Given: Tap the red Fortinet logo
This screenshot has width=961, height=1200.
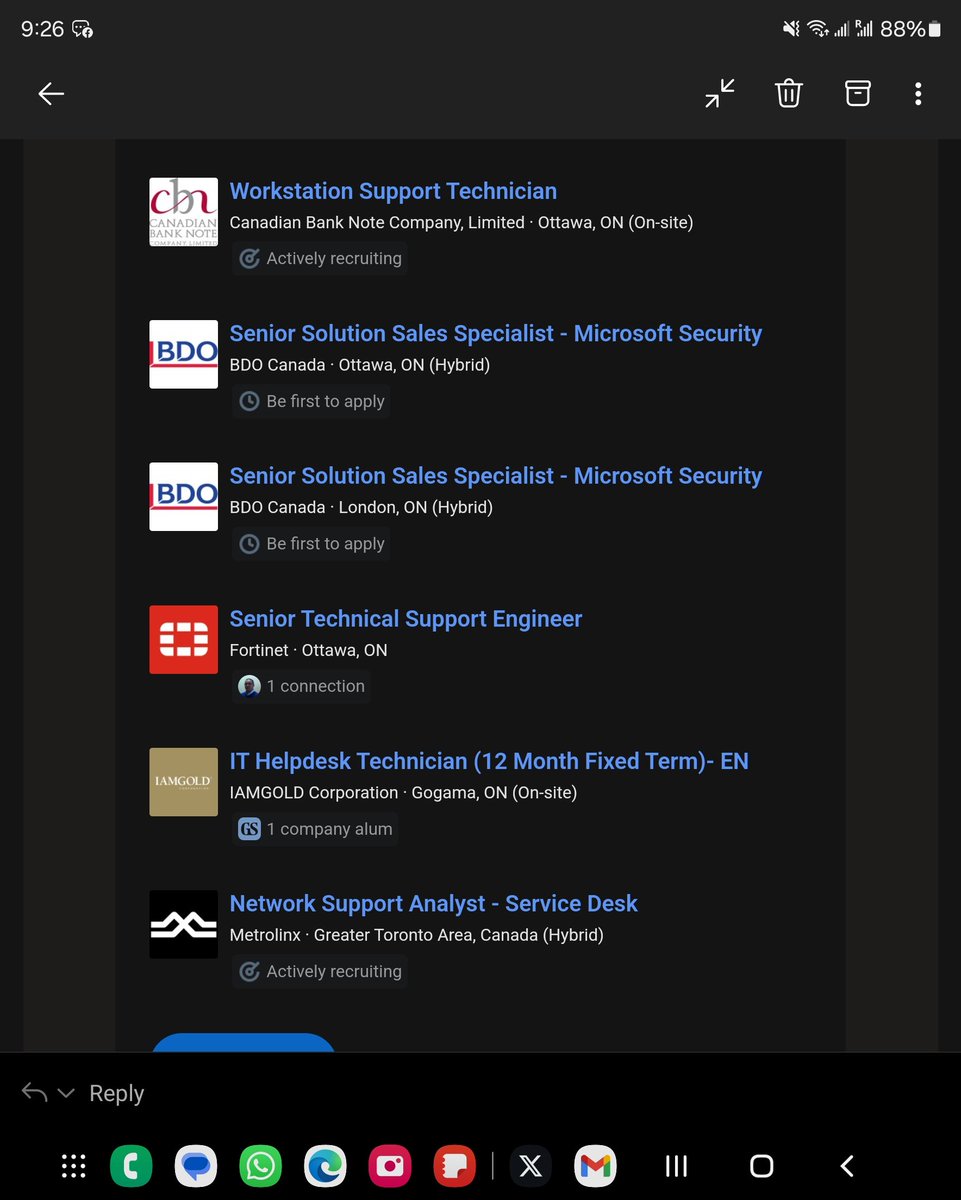Looking at the screenshot, I should pyautogui.click(x=183, y=639).
